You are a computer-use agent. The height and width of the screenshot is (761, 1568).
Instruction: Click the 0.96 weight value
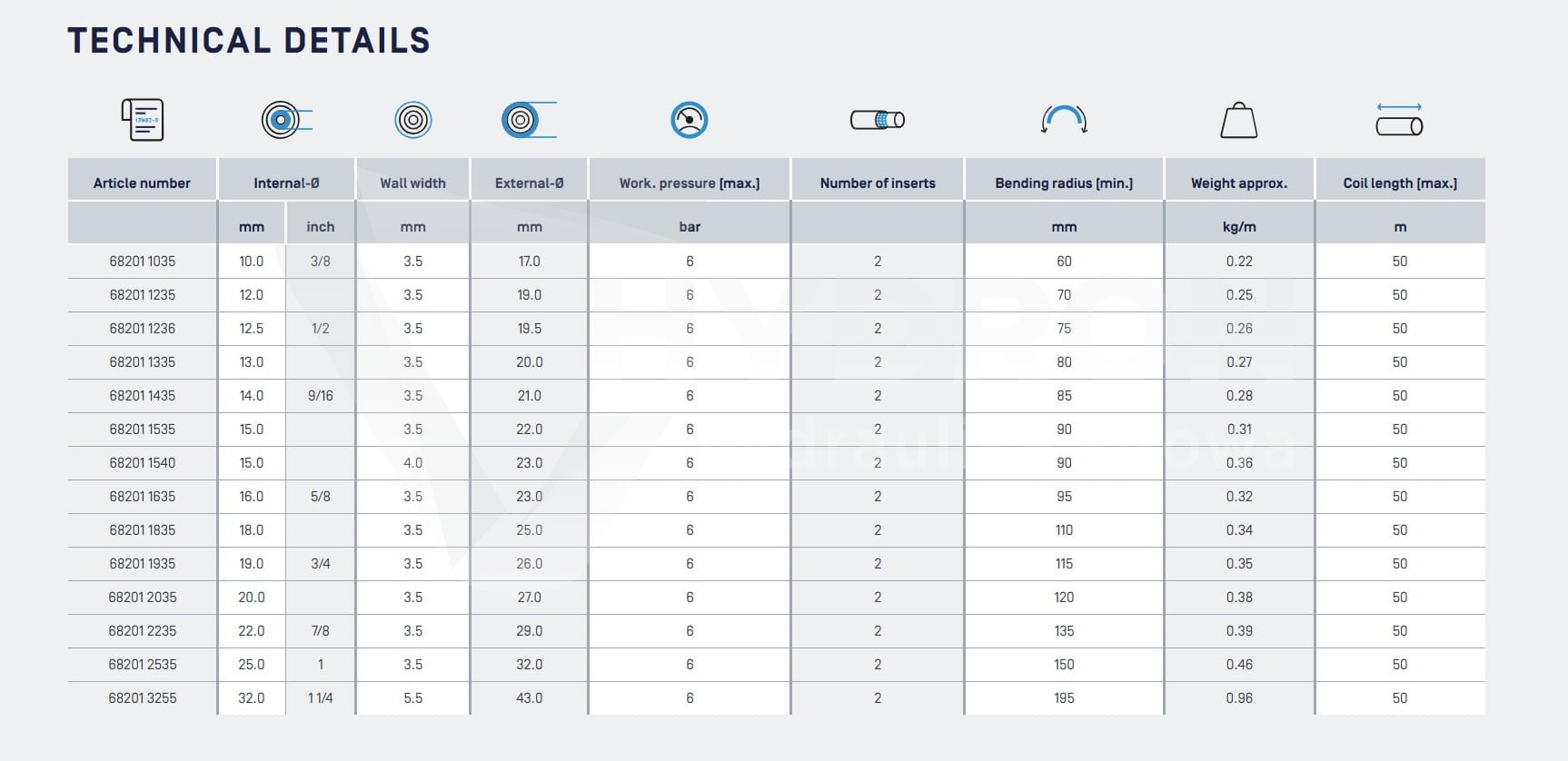[x=1239, y=698]
